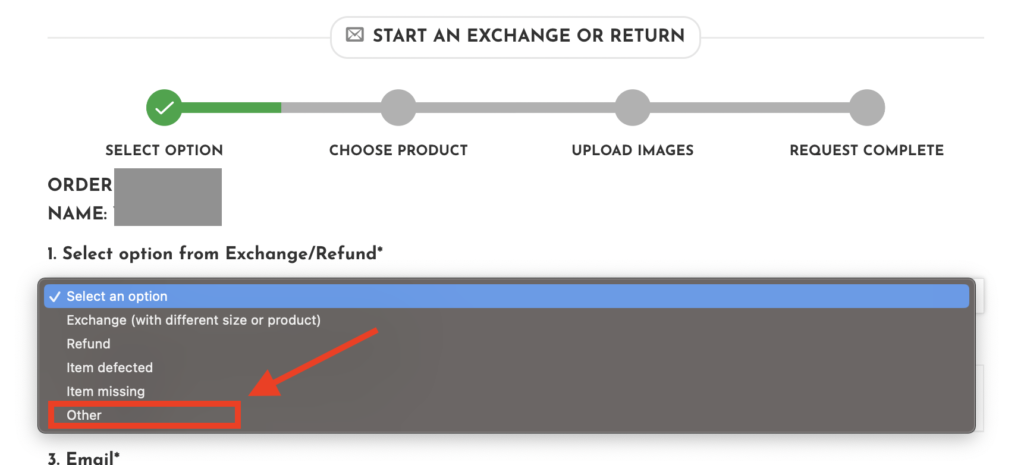Click the Upload Images step circle
The width and height of the screenshot is (1024, 465).
pos(632,107)
